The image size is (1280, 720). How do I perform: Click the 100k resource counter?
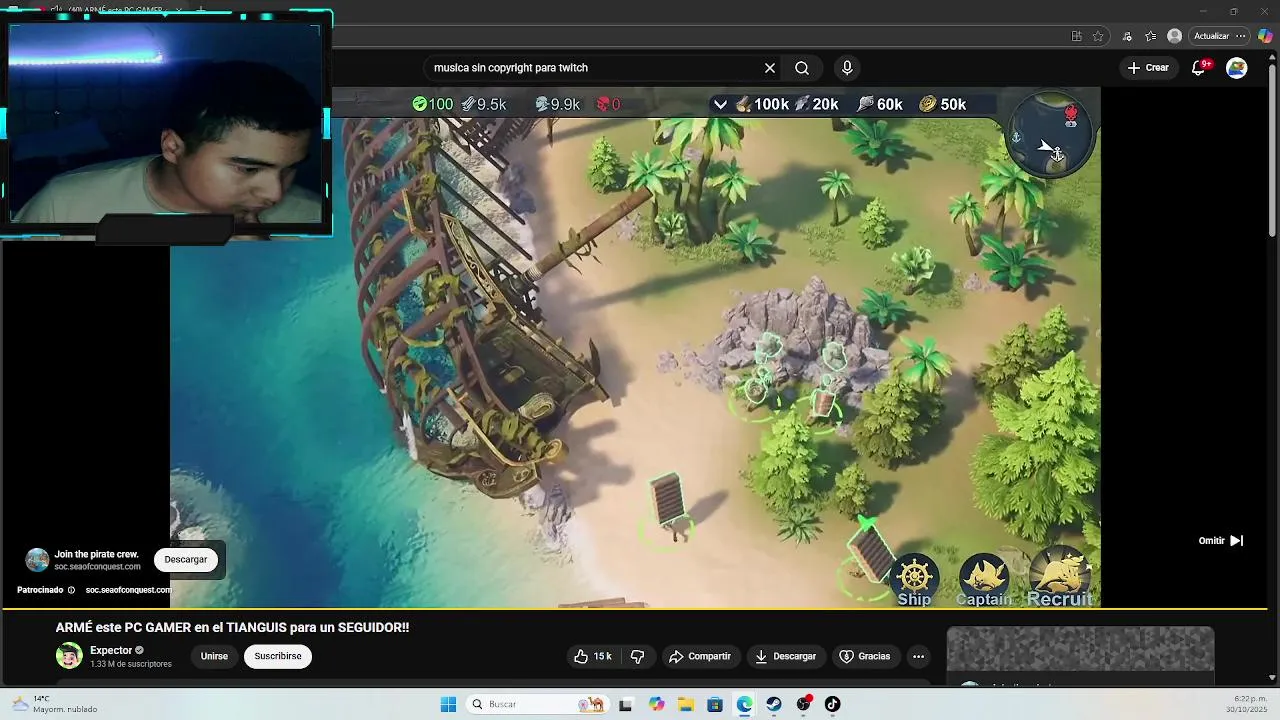762,104
